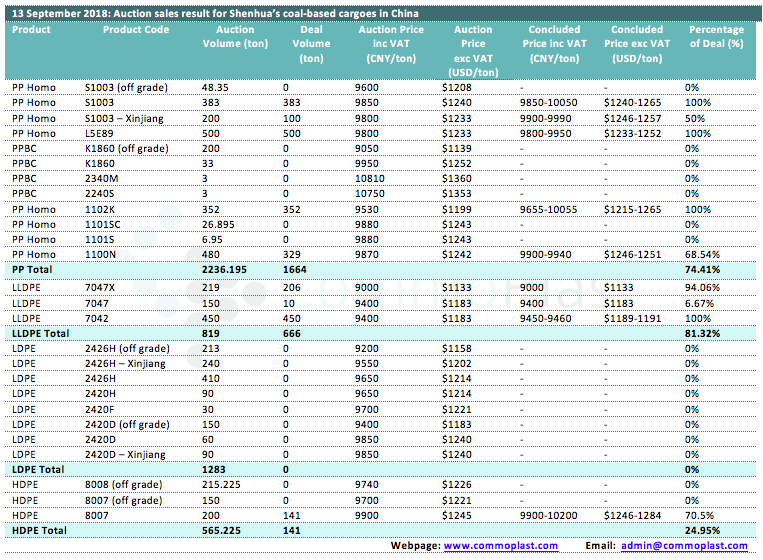Click the admin@commoplast.com email link
This screenshot has width=763, height=560.
[684, 546]
